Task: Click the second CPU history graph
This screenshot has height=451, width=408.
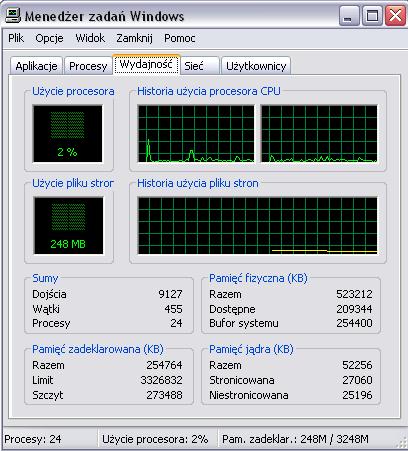Action: click(x=319, y=134)
